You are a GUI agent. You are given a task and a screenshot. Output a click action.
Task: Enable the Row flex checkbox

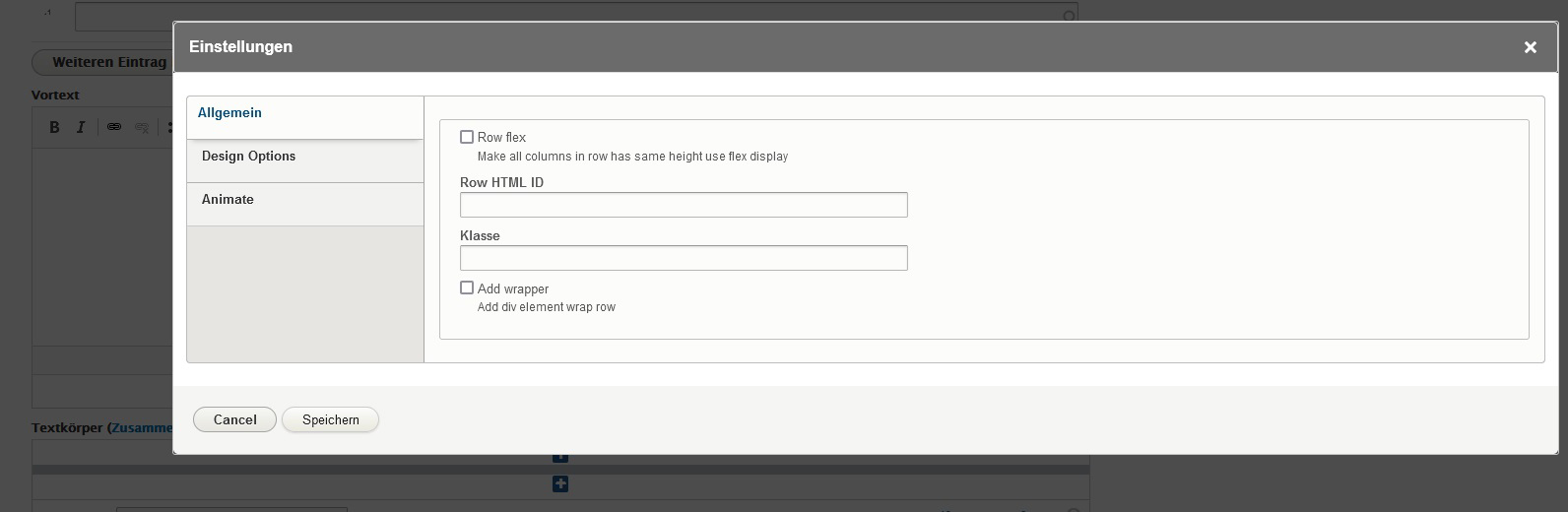(x=467, y=137)
